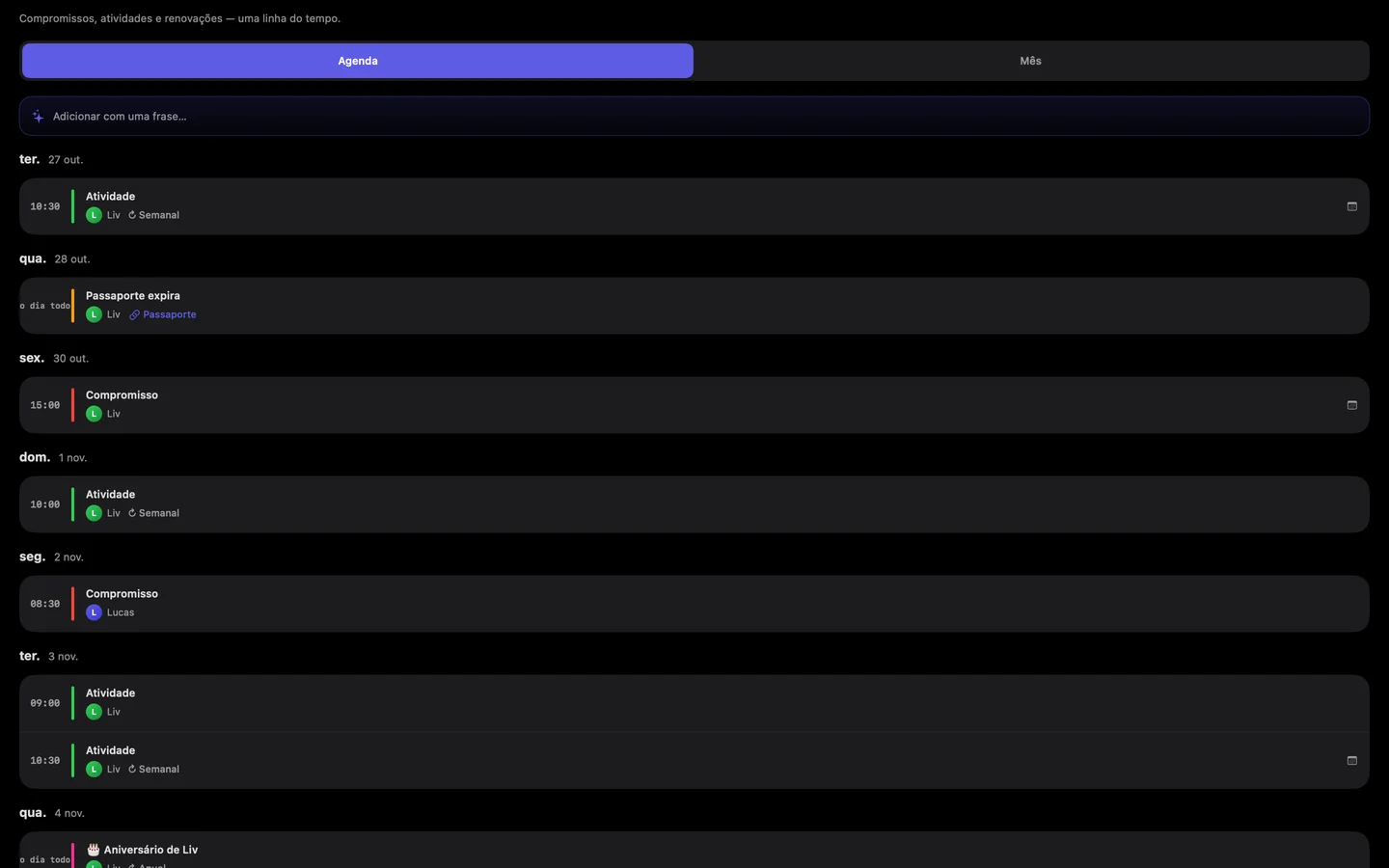Image resolution: width=1389 pixels, height=868 pixels.
Task: Click Lucas's avatar on 08:30 Compromisso
Action: (94, 612)
